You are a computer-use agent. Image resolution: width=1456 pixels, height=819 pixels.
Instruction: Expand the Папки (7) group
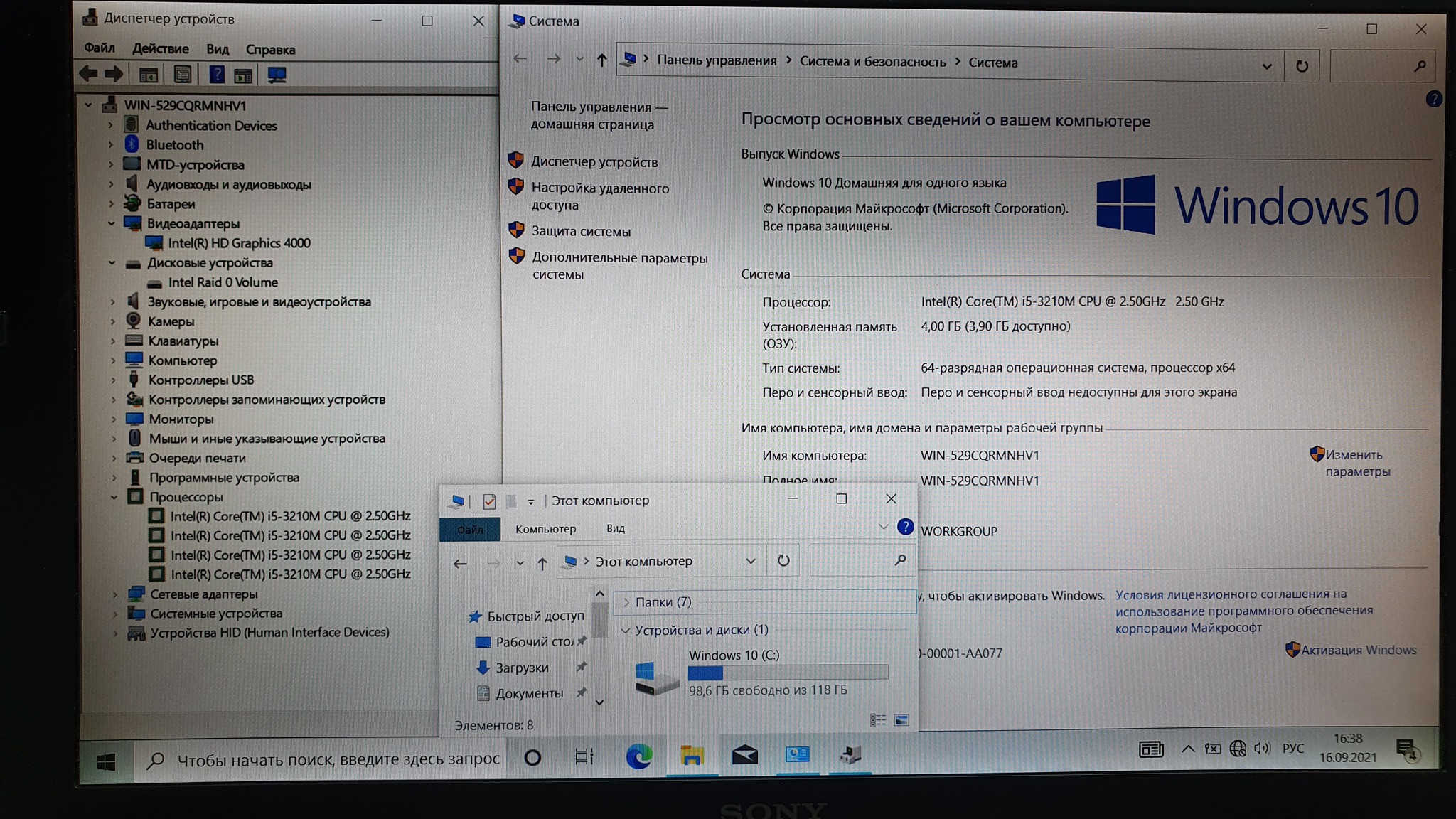626,602
